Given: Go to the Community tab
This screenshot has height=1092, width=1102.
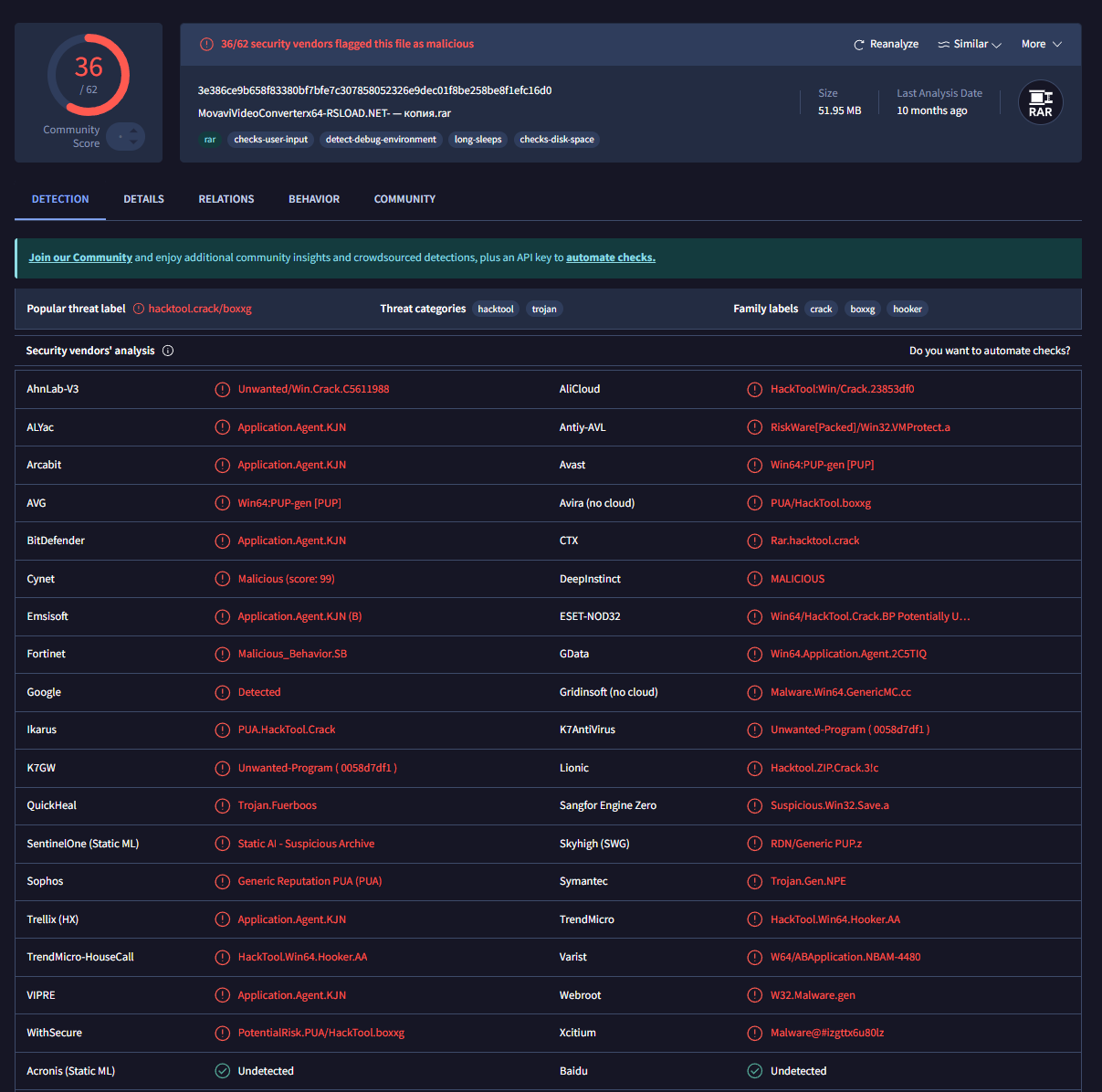Looking at the screenshot, I should pos(404,199).
